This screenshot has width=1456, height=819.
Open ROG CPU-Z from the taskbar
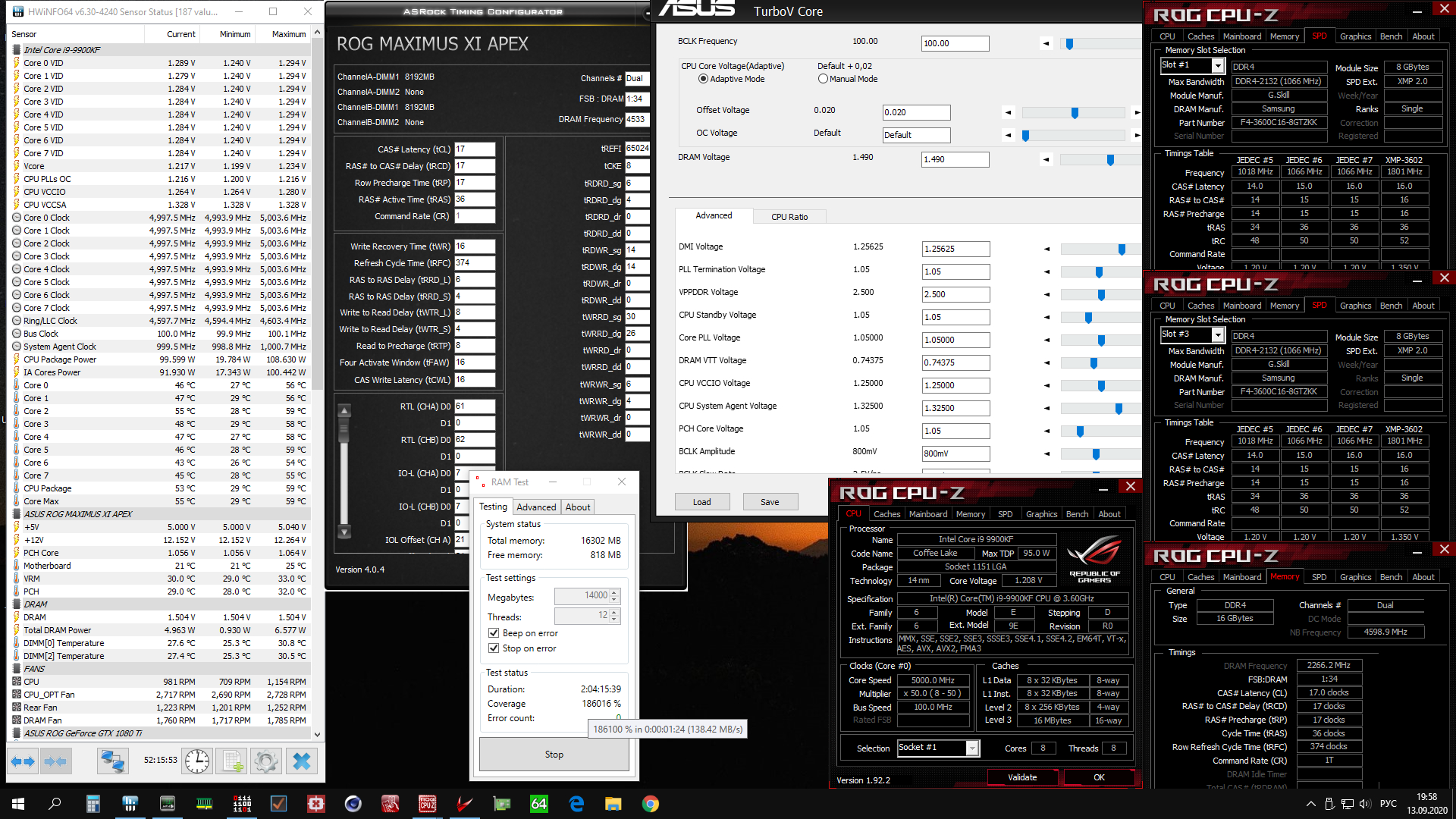click(x=428, y=804)
